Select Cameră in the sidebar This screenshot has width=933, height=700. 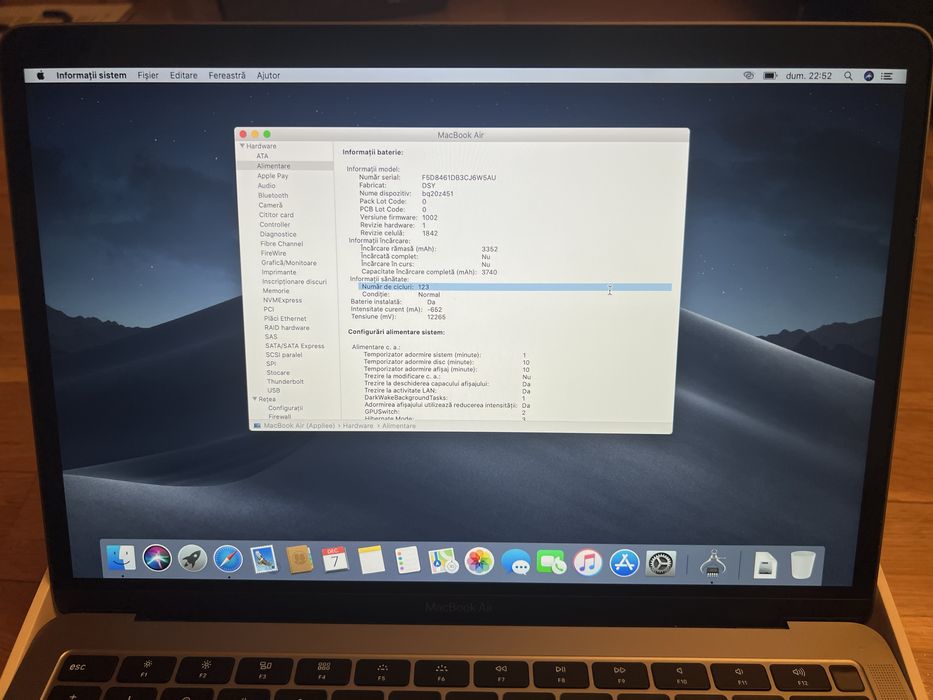[x=270, y=205]
